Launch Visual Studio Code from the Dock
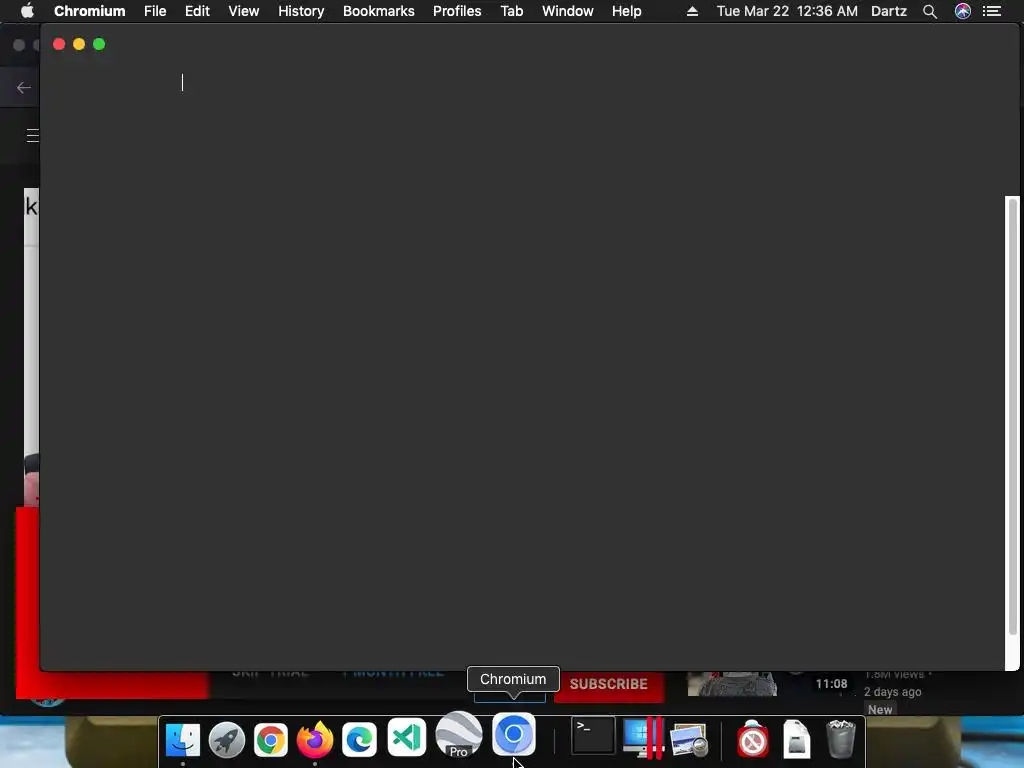 pos(406,738)
